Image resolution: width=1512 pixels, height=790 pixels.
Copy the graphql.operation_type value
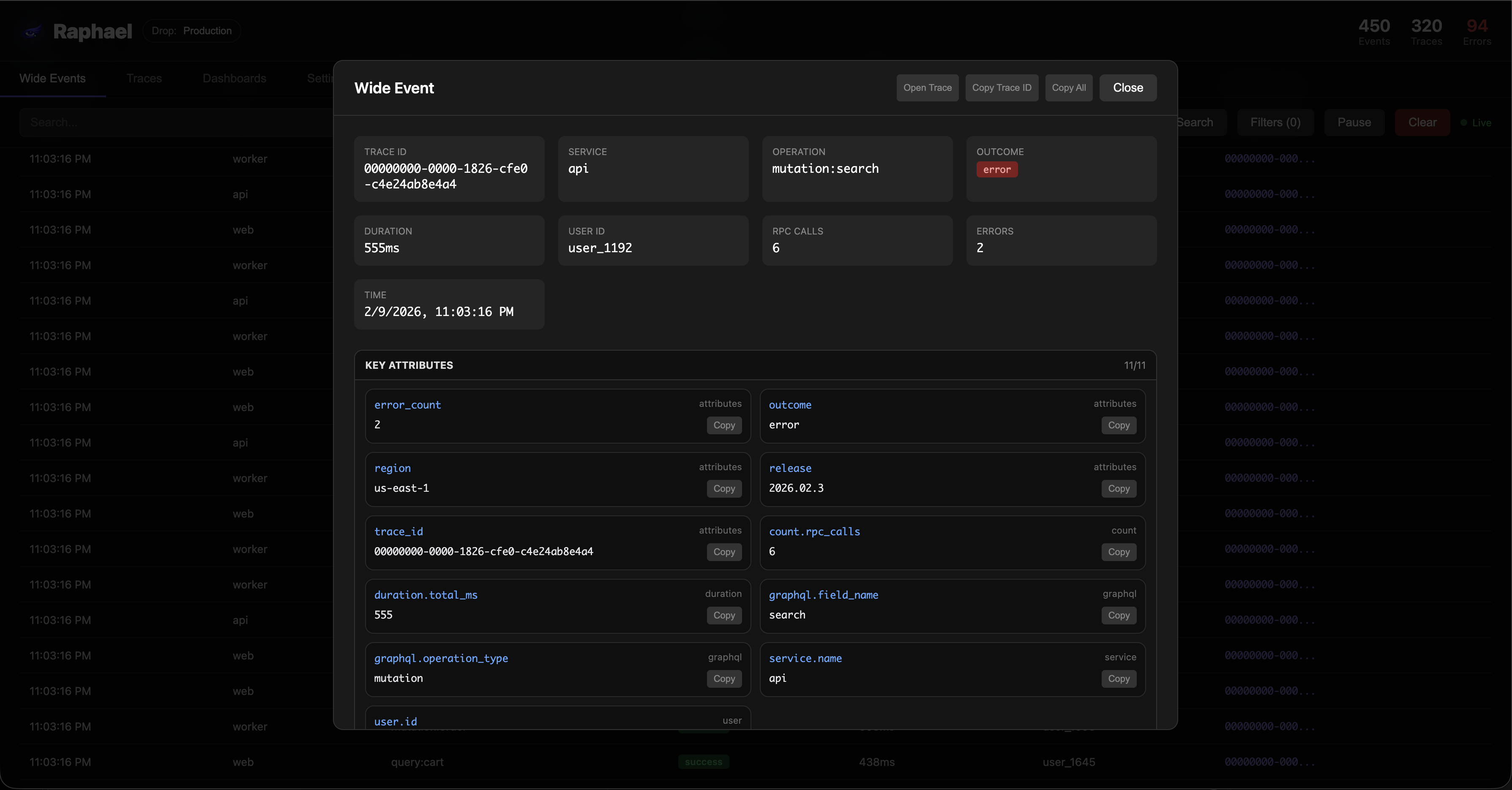[x=724, y=679]
